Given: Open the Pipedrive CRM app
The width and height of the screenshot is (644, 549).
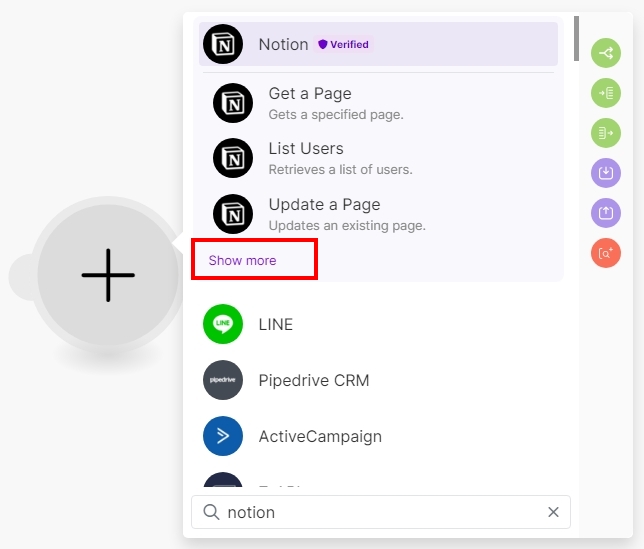Looking at the screenshot, I should pos(313,381).
